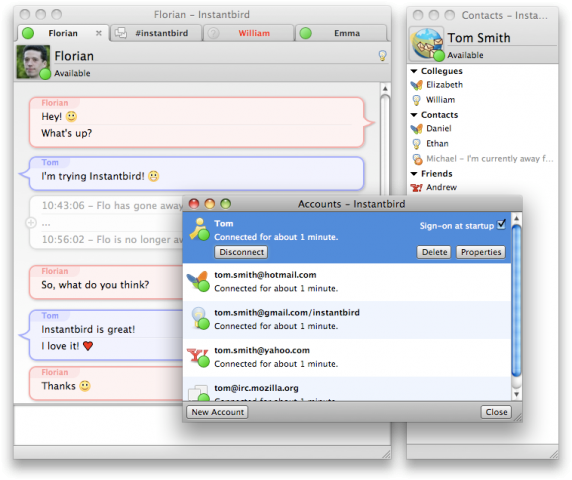Click the What's up? message text
The image size is (572, 480).
click(67, 133)
